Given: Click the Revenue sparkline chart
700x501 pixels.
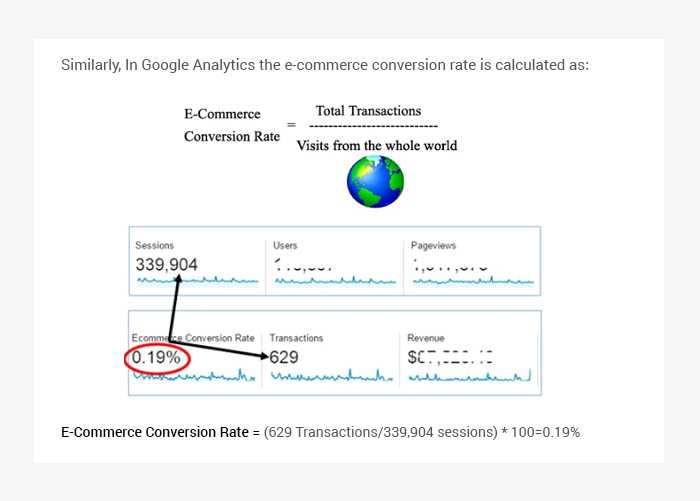Looking at the screenshot, I should click(468, 378).
